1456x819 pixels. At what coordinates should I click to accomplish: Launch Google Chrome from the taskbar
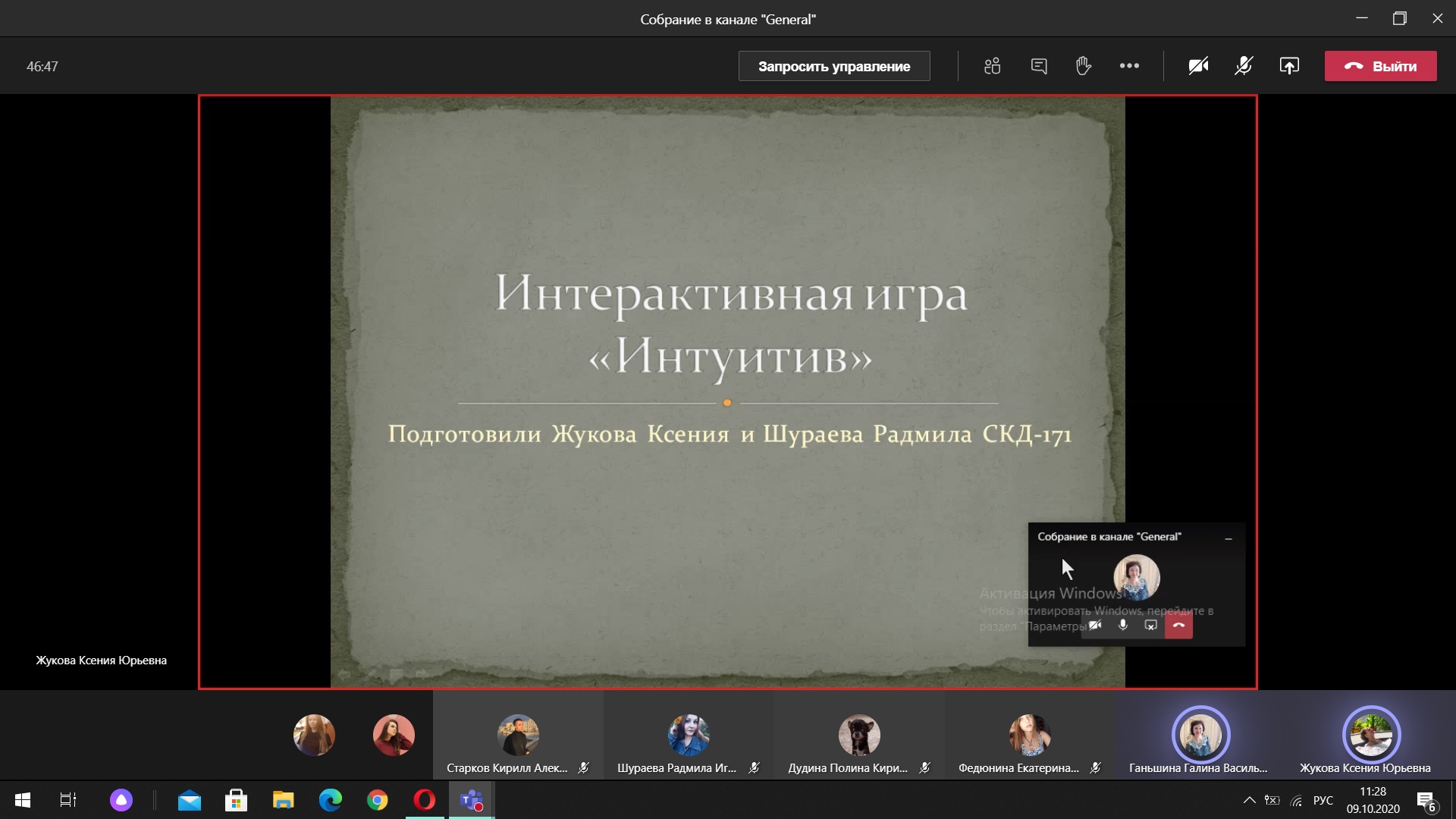pos(377,800)
